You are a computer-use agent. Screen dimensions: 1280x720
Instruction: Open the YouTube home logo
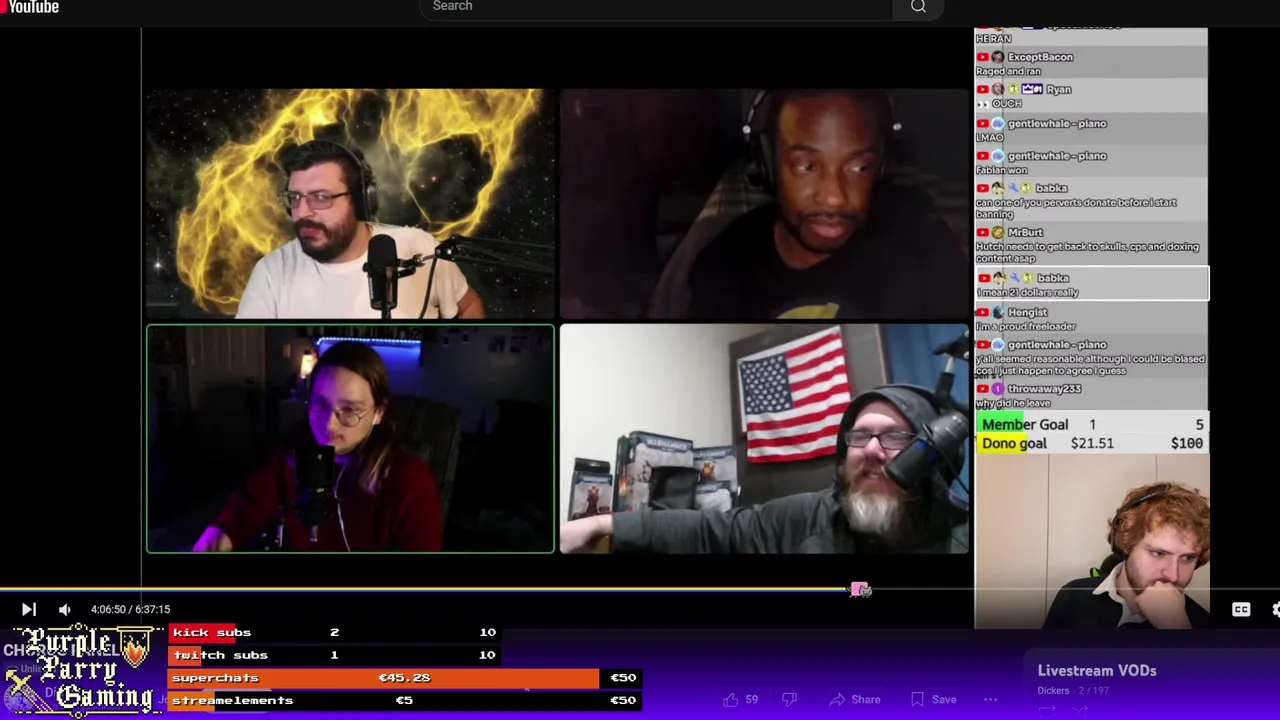point(30,7)
